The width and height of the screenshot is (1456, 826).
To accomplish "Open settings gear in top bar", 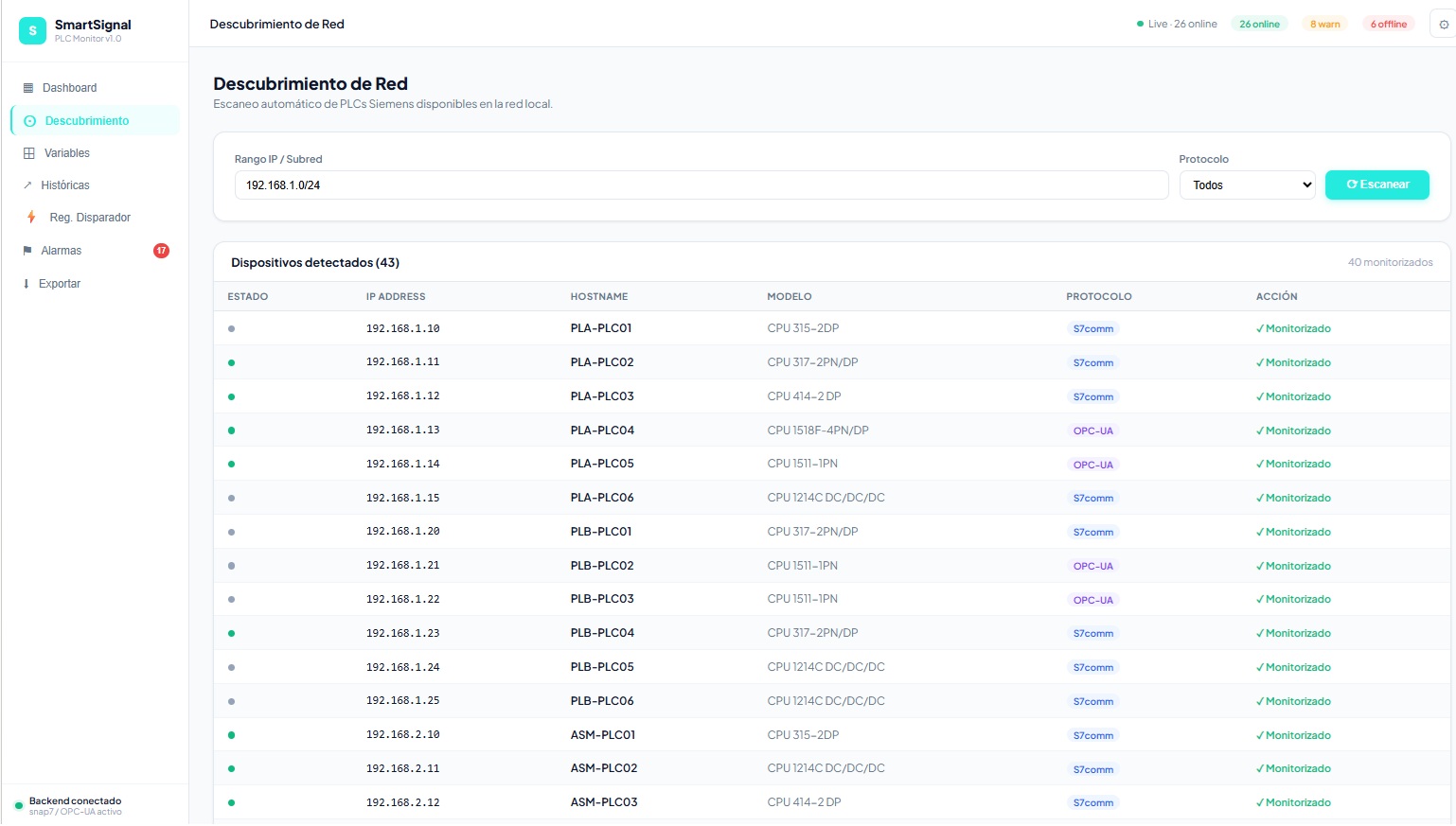I will [x=1443, y=25].
